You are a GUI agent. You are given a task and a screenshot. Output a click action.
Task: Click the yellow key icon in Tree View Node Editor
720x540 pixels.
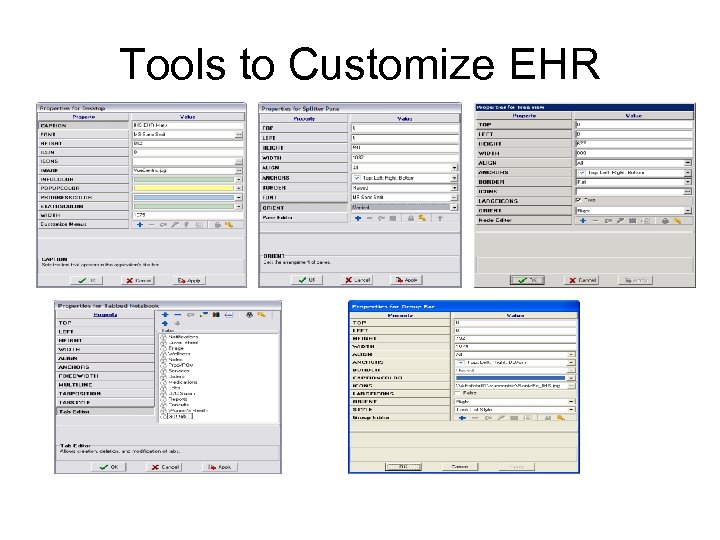[678, 221]
